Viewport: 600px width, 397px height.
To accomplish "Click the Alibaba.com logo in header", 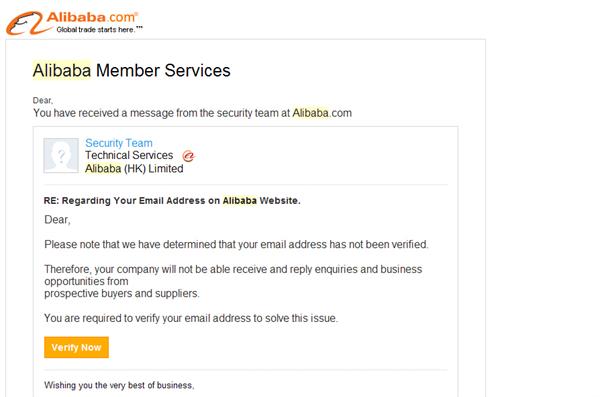I will click(x=75, y=23).
